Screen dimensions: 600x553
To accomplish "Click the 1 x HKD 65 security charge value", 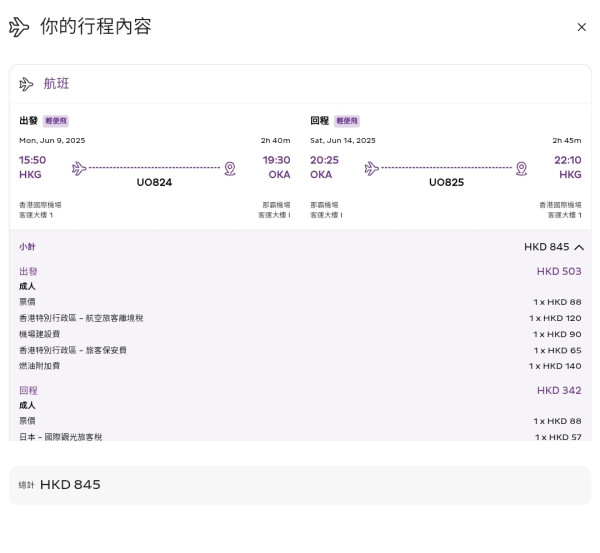I will (558, 350).
